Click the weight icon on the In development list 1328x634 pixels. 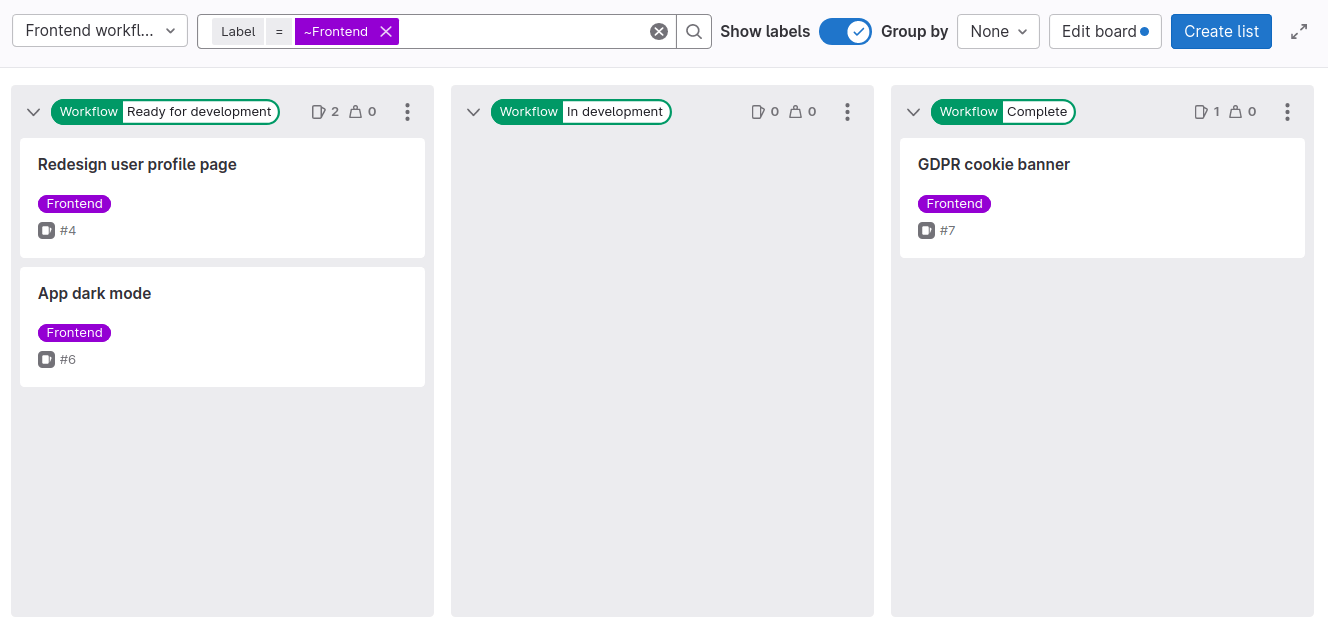[x=796, y=111]
